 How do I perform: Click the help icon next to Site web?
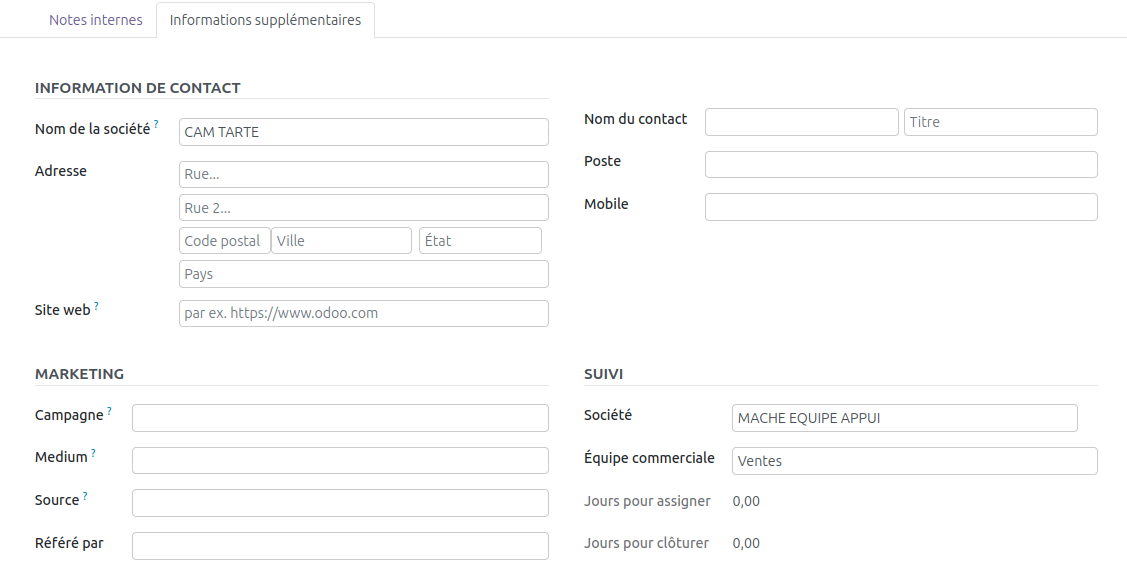click(97, 306)
